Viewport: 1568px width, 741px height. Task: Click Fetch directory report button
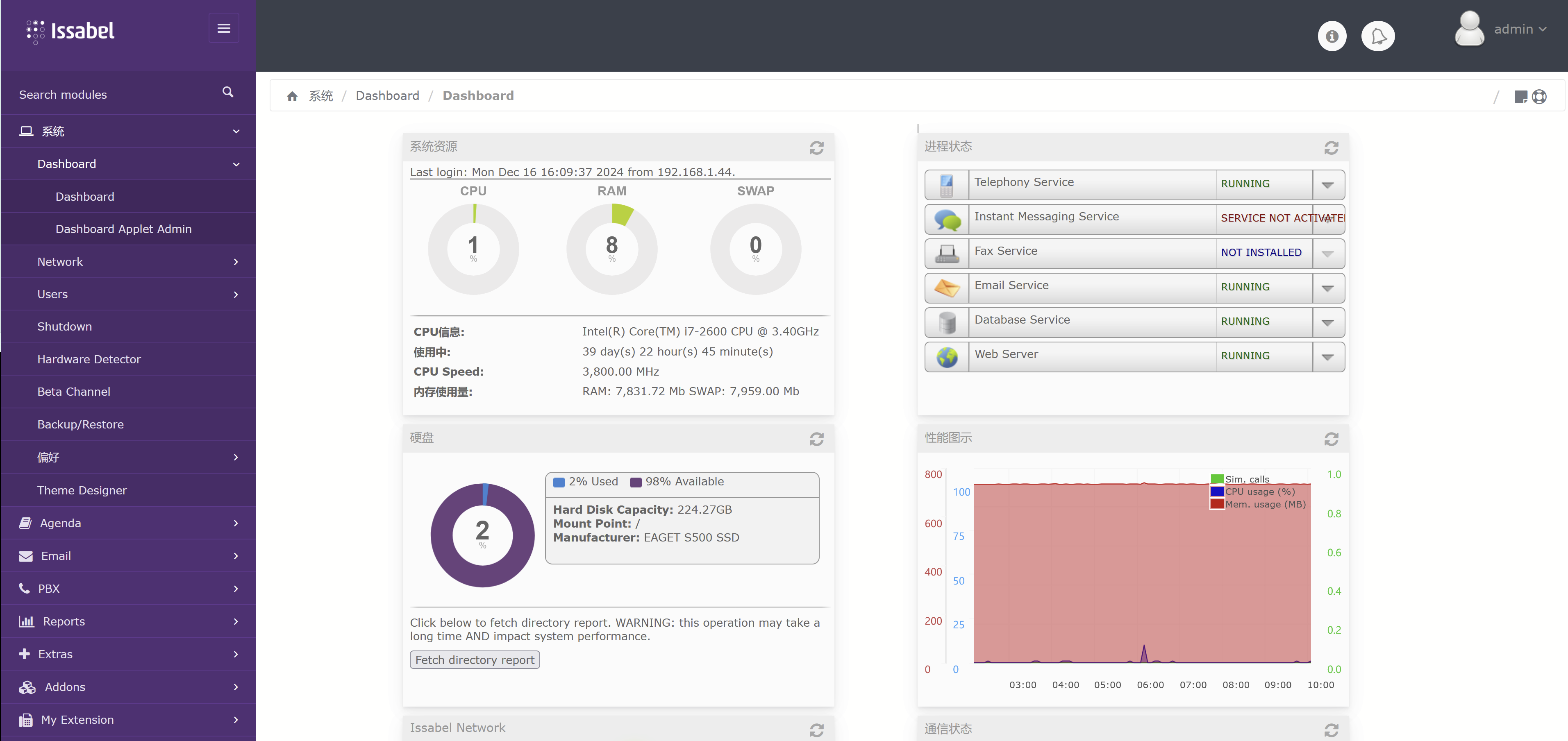point(475,660)
